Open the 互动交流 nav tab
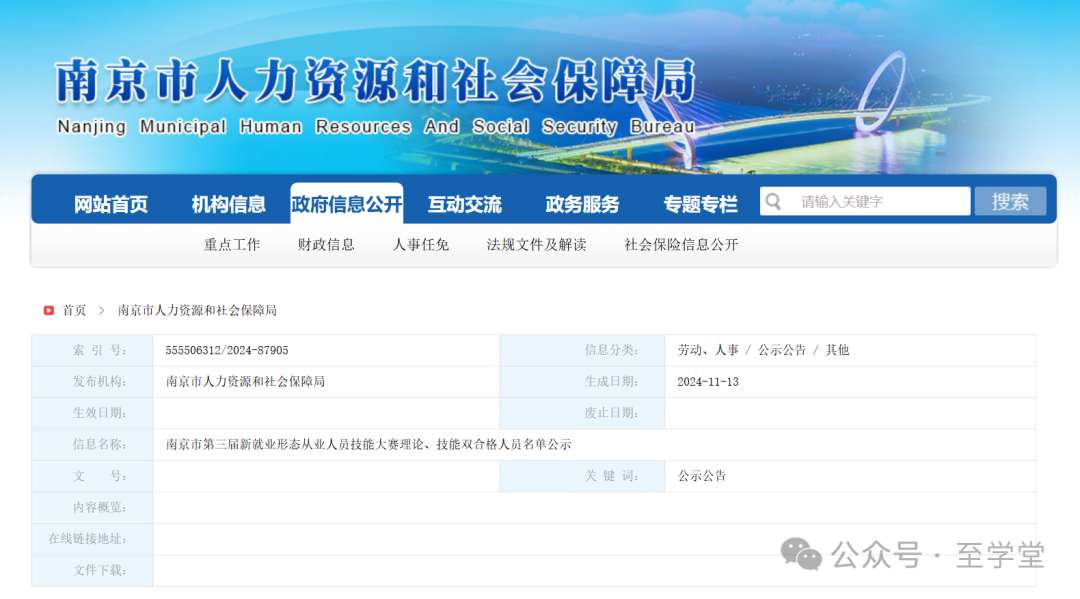1080x599 pixels. (x=465, y=204)
